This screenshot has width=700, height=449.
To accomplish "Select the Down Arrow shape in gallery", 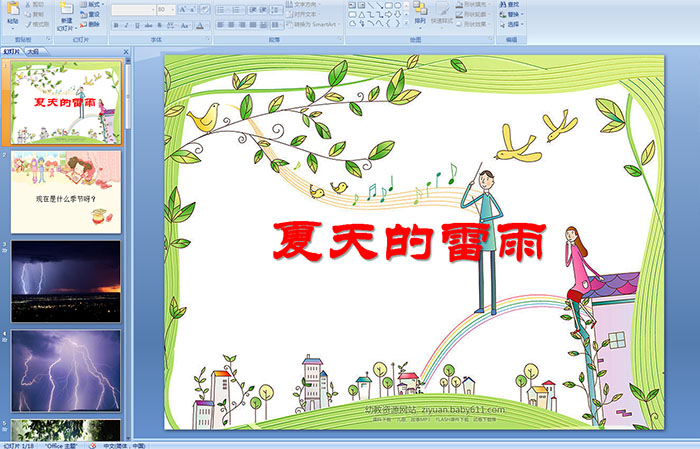I will pos(397,15).
